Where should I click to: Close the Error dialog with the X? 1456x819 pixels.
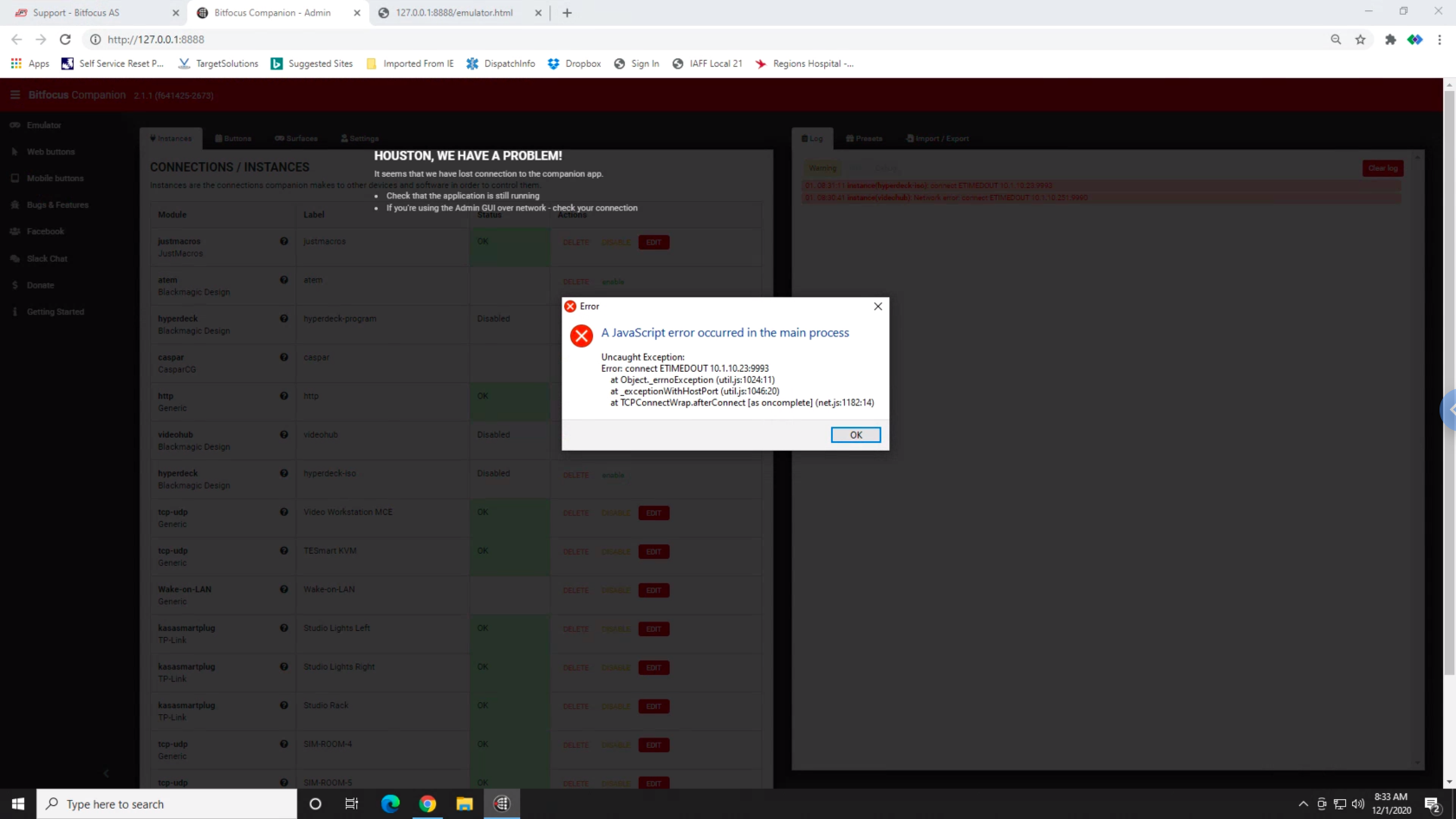click(x=878, y=306)
